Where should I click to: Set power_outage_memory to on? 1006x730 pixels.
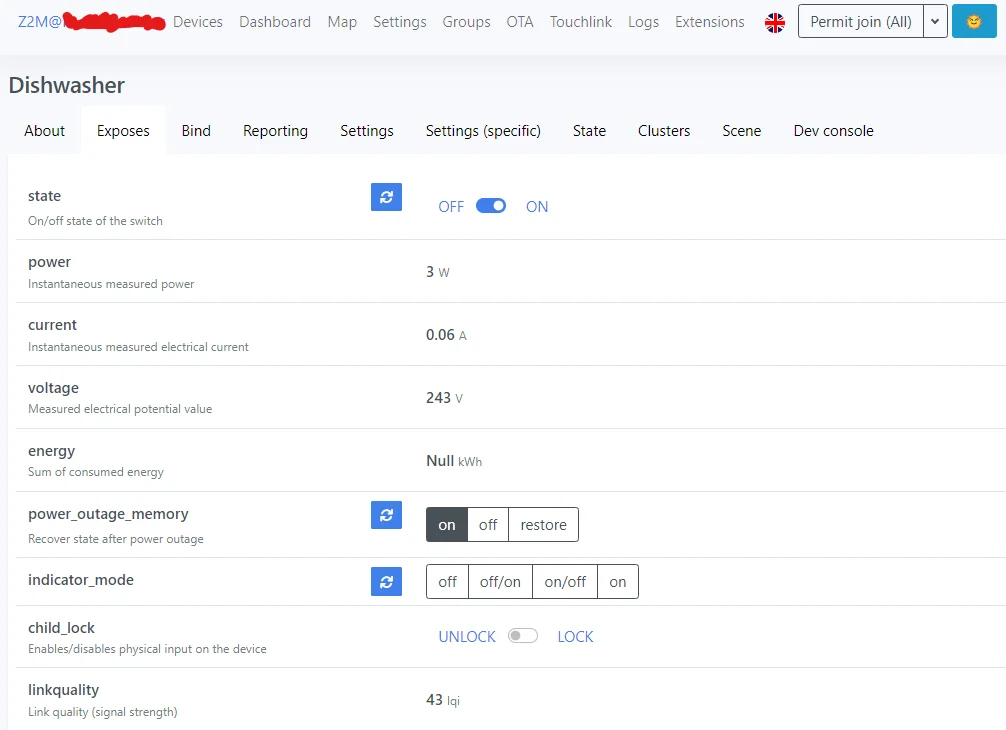pos(447,525)
